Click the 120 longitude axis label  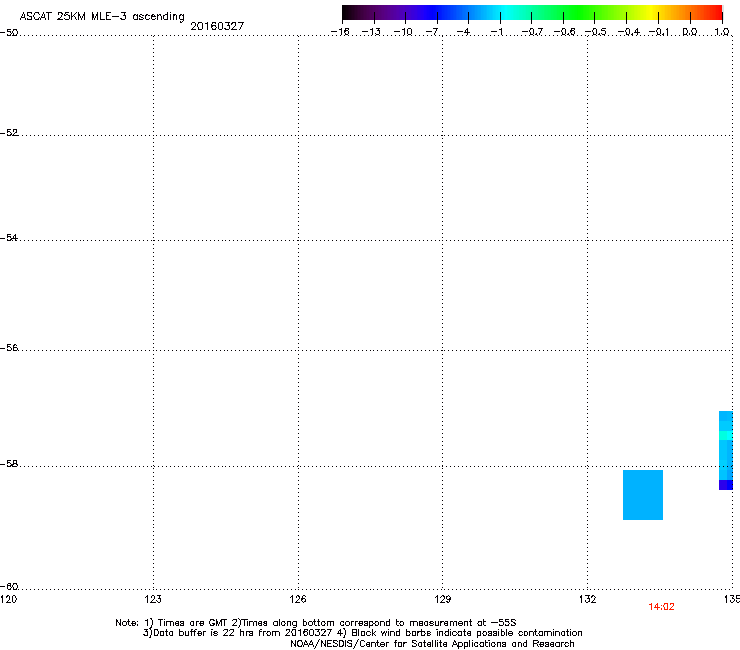pos(8,599)
